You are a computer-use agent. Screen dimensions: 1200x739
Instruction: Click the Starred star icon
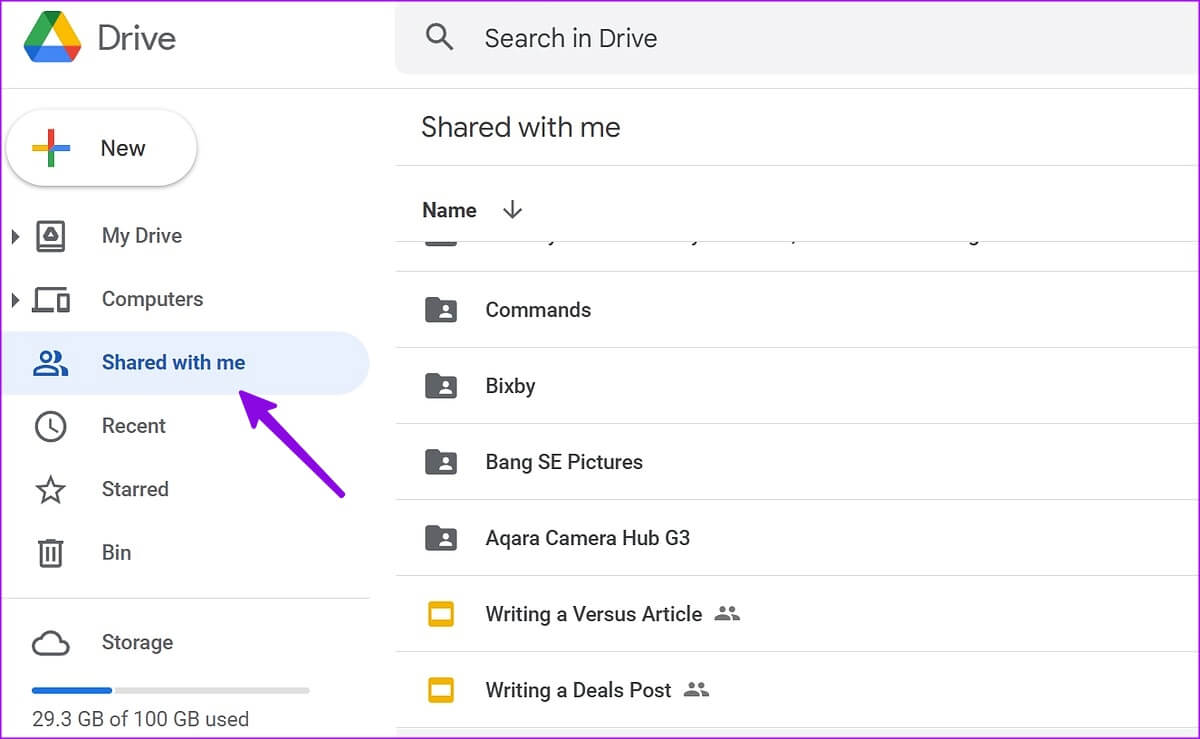50,490
